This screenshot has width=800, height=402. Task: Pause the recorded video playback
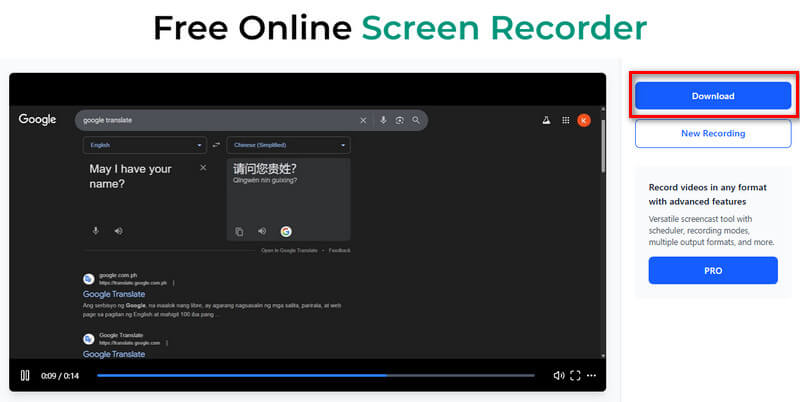[24, 375]
